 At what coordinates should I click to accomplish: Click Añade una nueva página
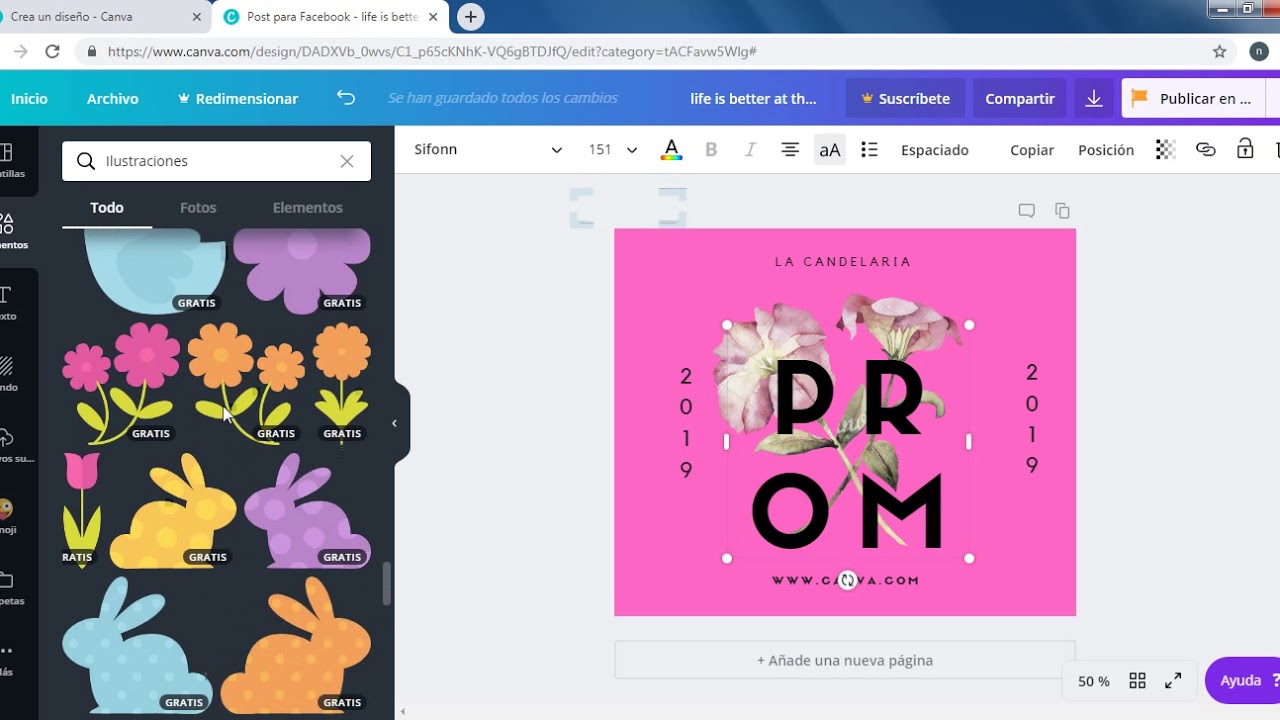click(x=845, y=660)
